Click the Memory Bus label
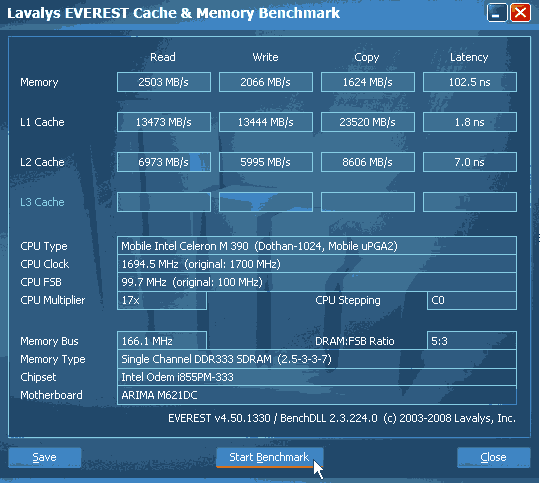 click(x=49, y=341)
